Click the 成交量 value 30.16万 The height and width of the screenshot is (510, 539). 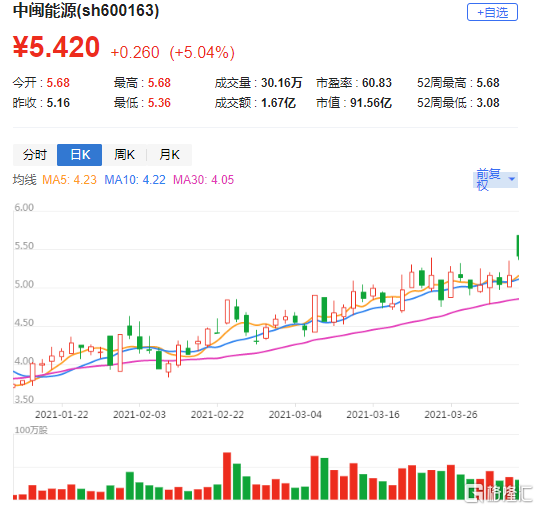pos(281,83)
